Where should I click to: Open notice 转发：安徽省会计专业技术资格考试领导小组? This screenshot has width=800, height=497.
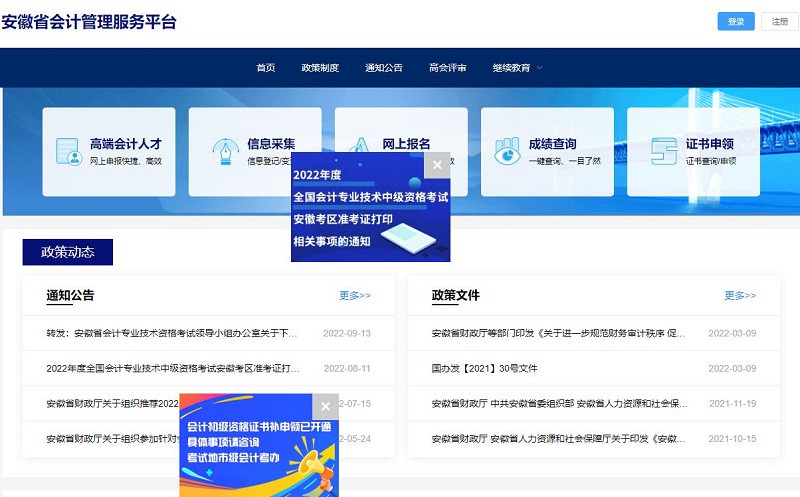point(171,333)
